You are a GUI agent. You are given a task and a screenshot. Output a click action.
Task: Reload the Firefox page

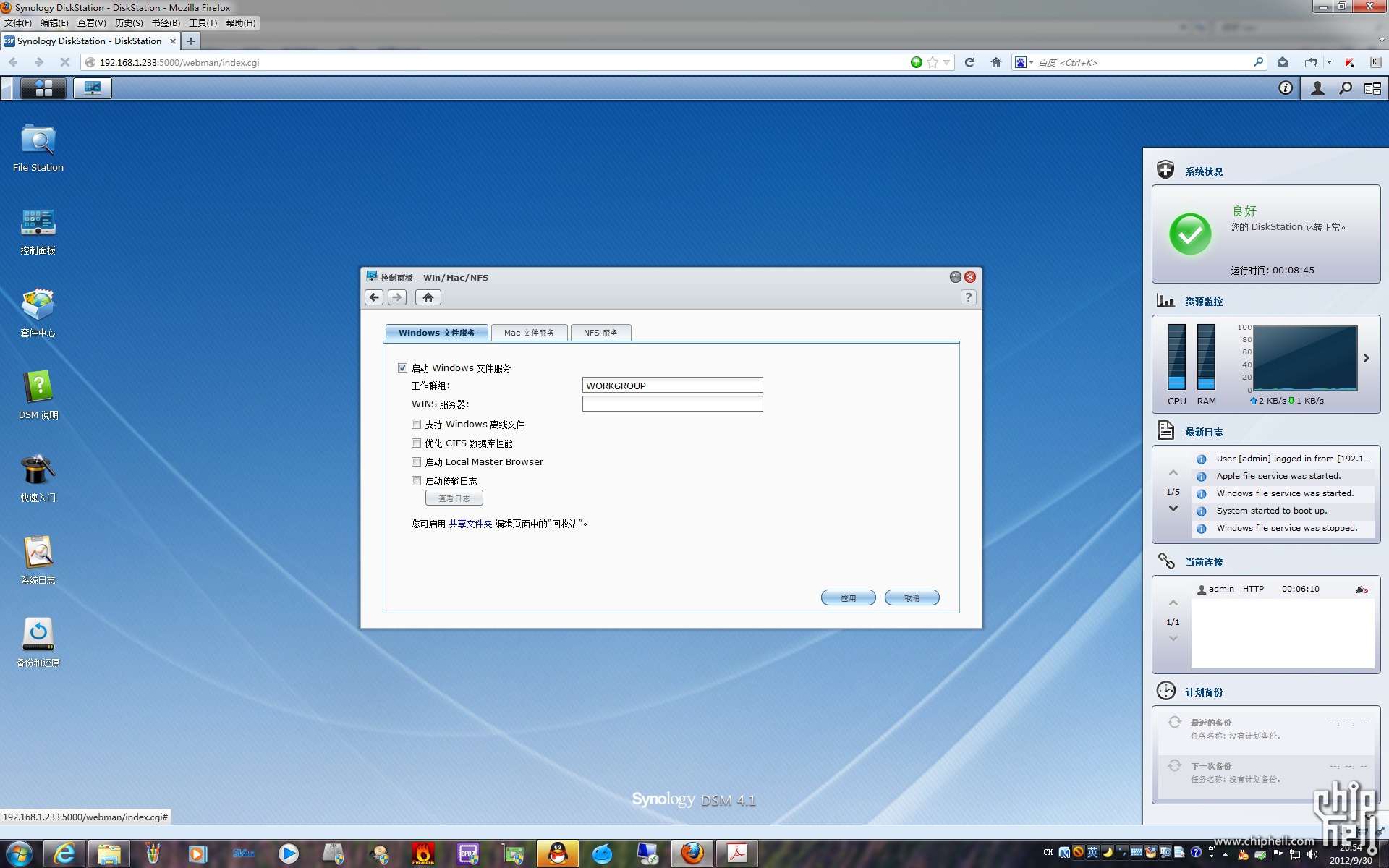pos(969,62)
